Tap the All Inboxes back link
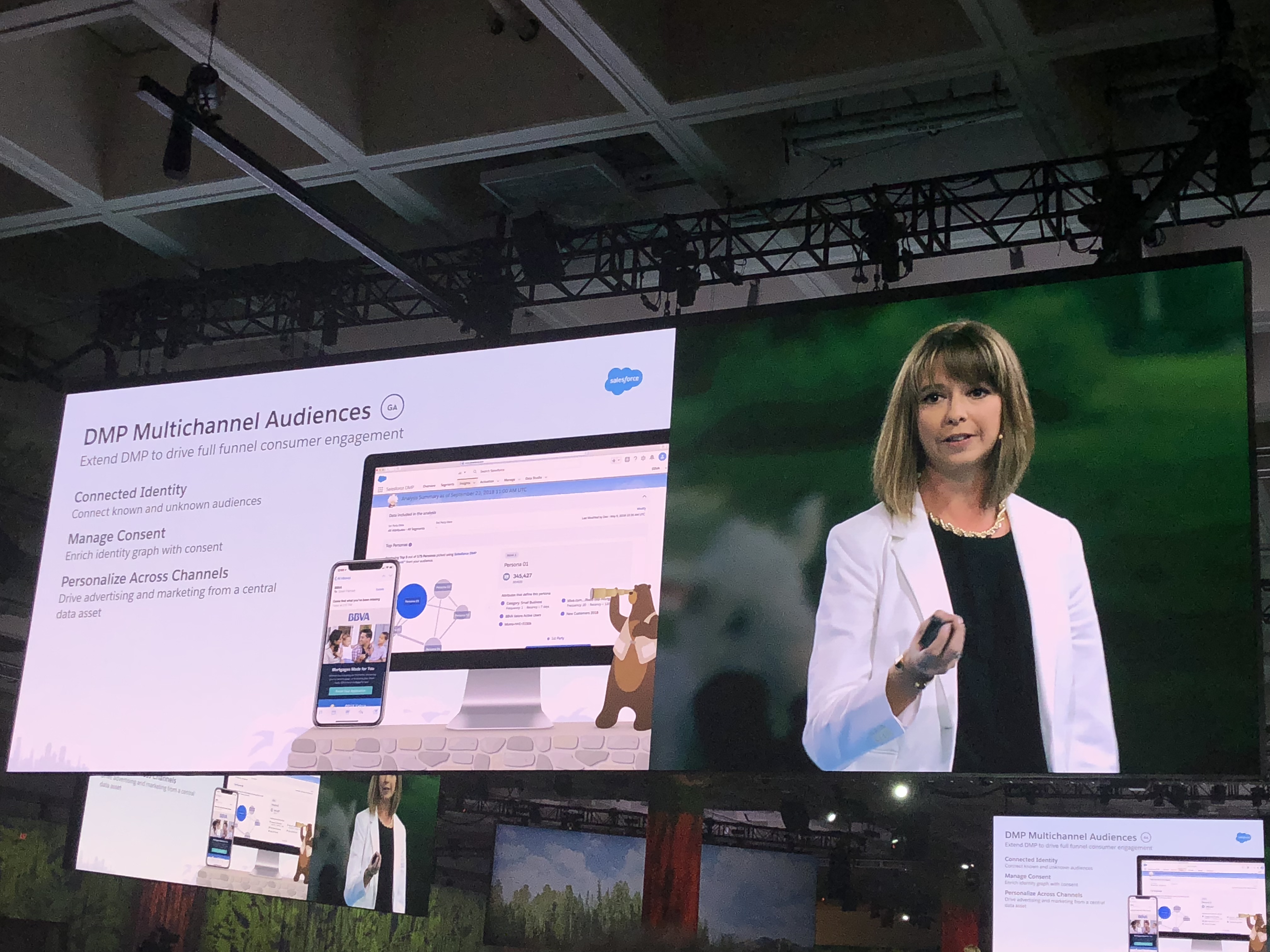1270x952 pixels. coord(343,578)
